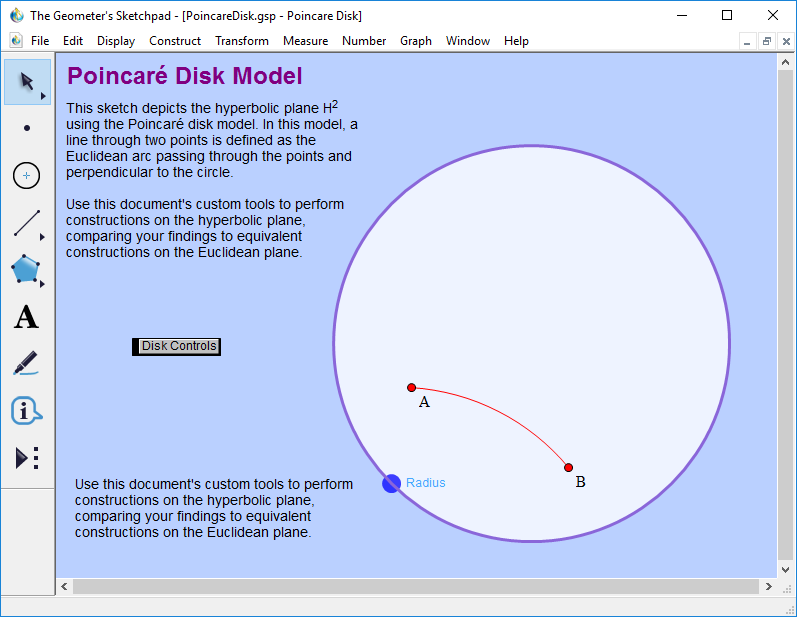Open the Measure menu

pos(305,41)
